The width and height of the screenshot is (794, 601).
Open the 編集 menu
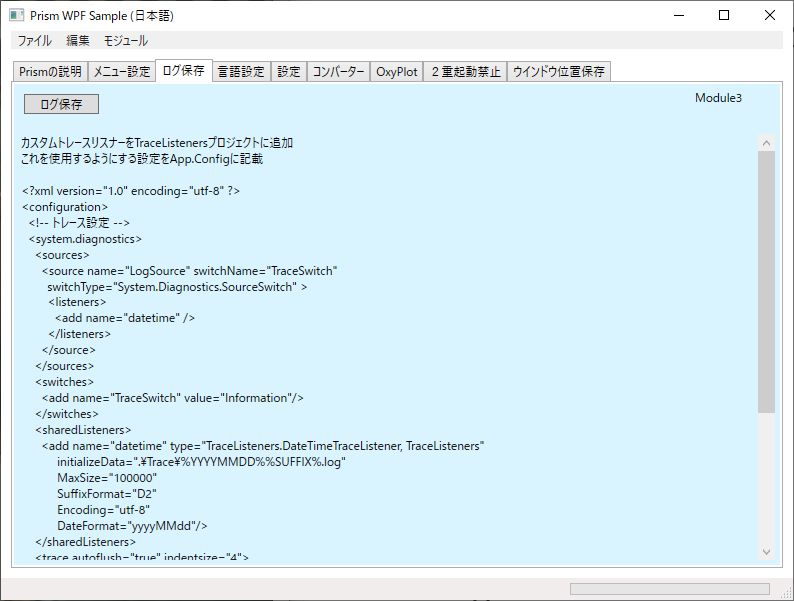(x=77, y=41)
